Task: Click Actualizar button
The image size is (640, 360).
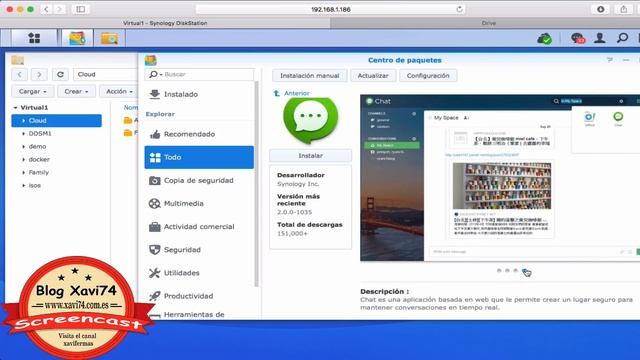Action: (373, 76)
